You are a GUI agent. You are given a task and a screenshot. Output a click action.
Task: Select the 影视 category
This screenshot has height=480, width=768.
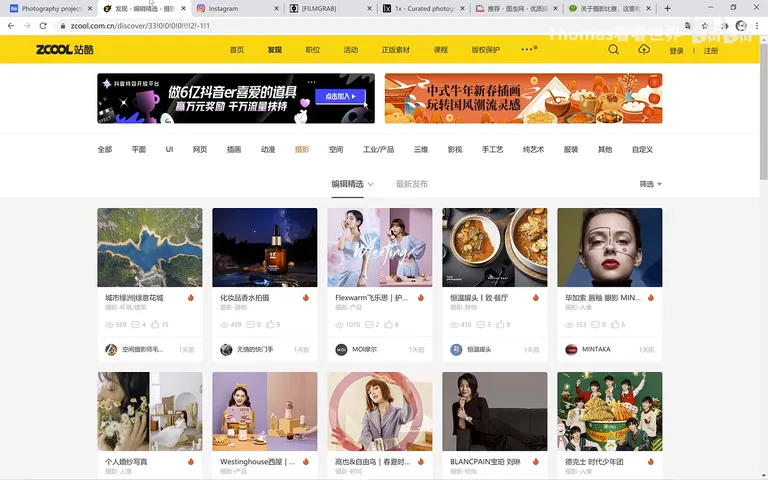coord(455,149)
